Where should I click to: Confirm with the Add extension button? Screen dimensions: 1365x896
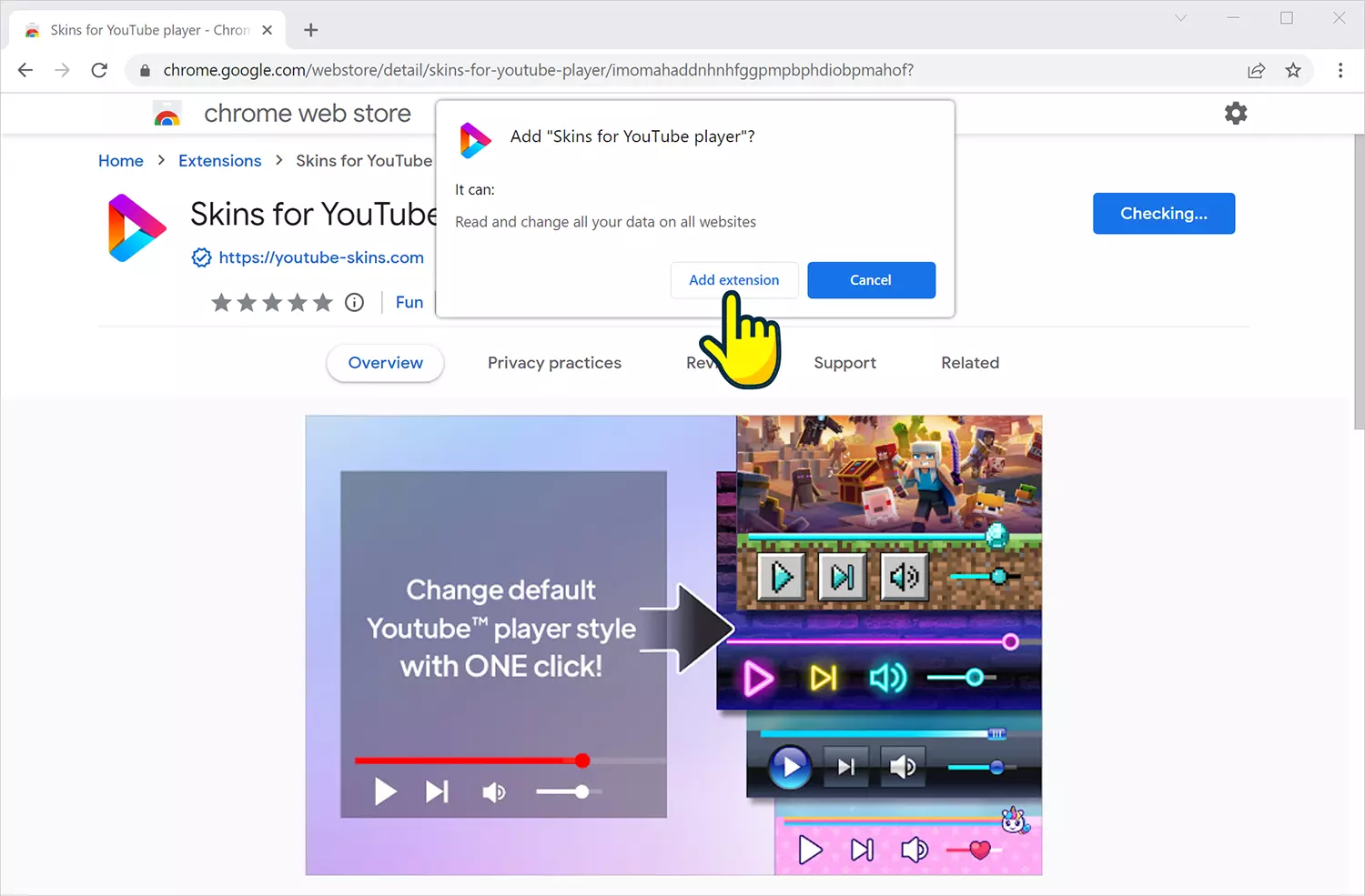[734, 280]
